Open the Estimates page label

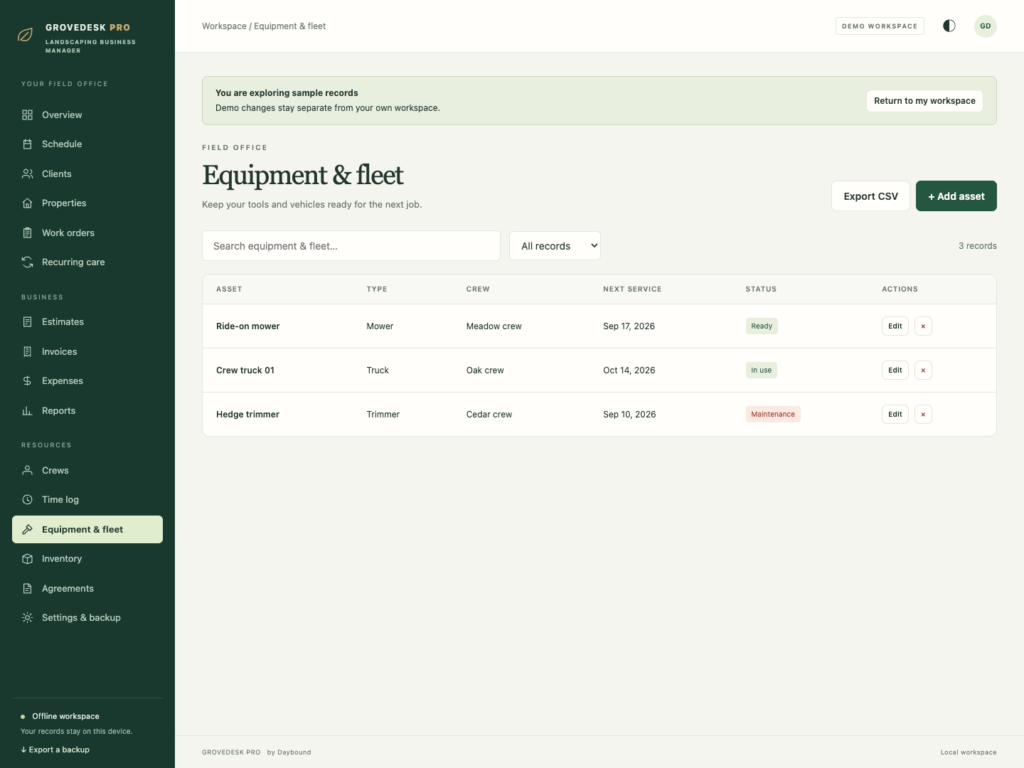(63, 322)
